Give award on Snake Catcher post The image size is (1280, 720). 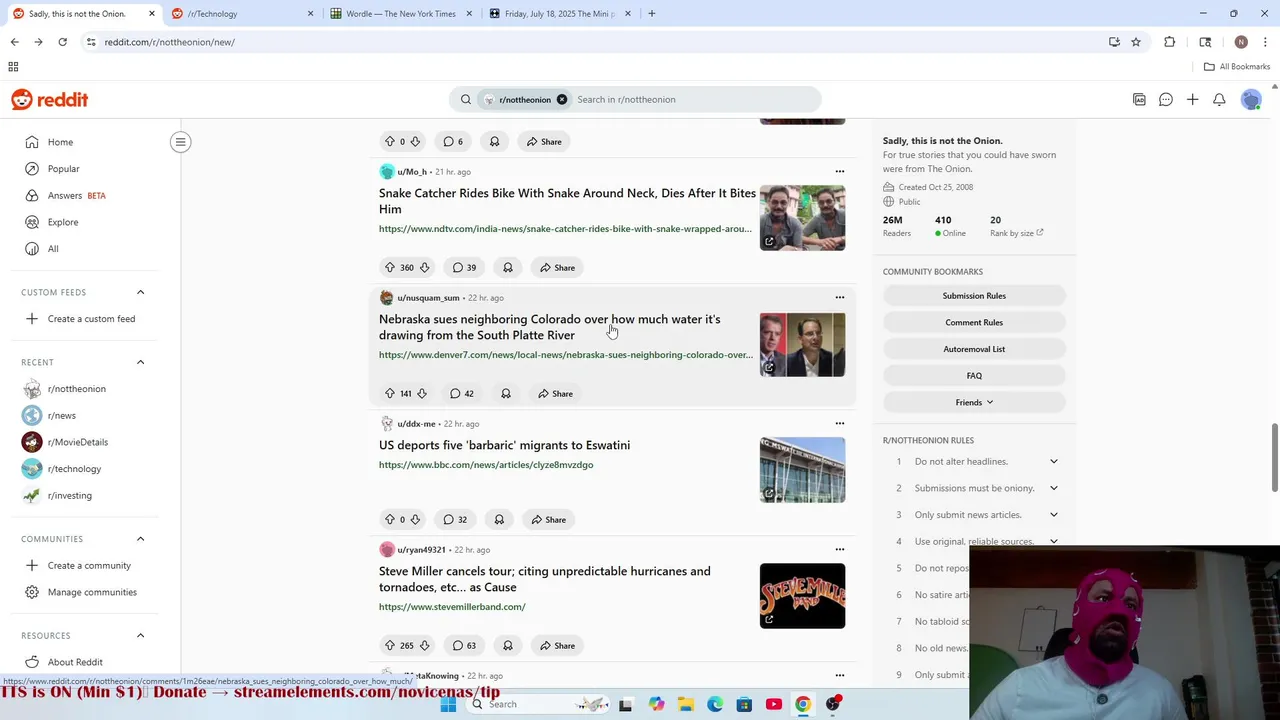tap(508, 267)
